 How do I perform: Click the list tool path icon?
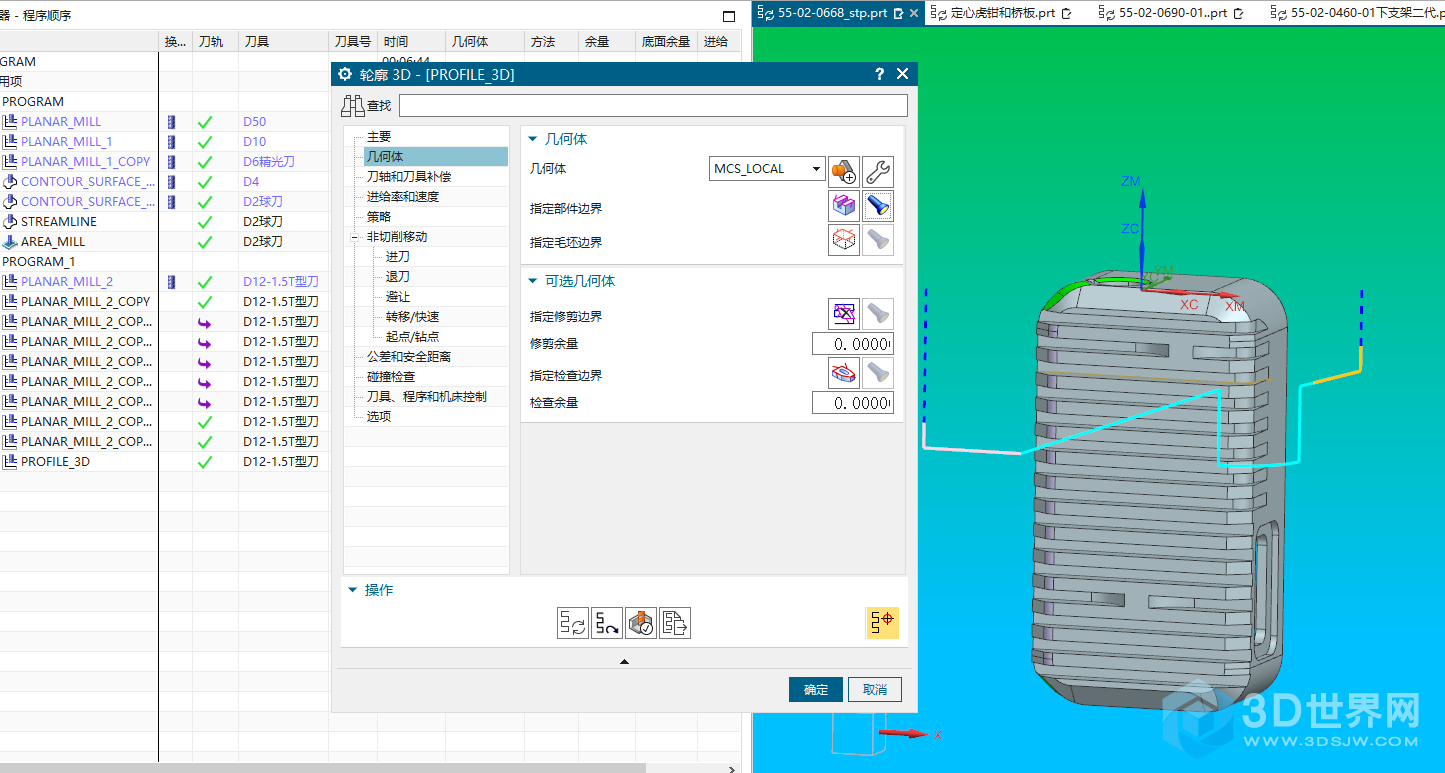point(675,623)
